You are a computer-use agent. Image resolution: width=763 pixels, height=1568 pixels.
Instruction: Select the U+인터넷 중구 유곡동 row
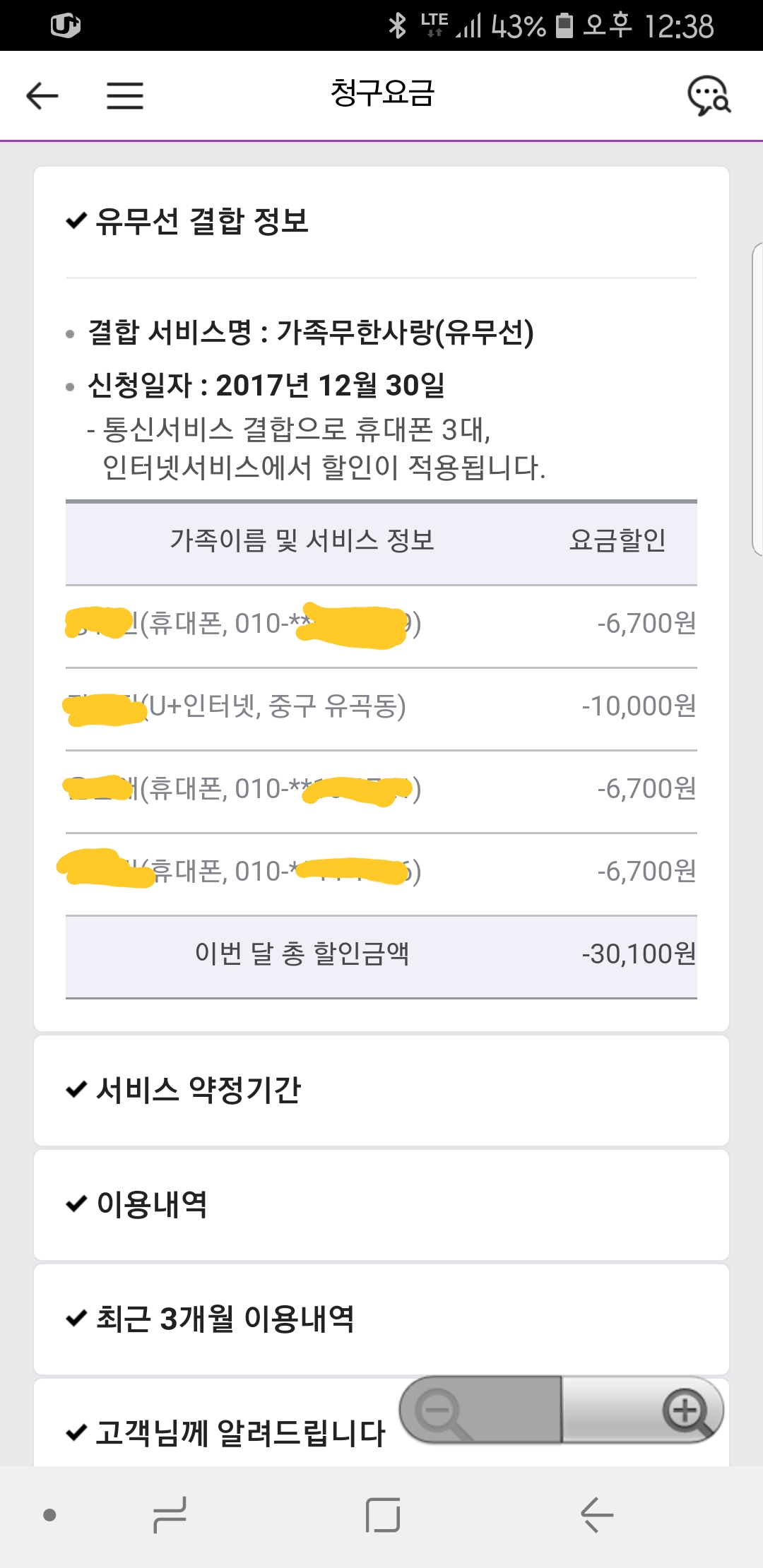(x=381, y=706)
